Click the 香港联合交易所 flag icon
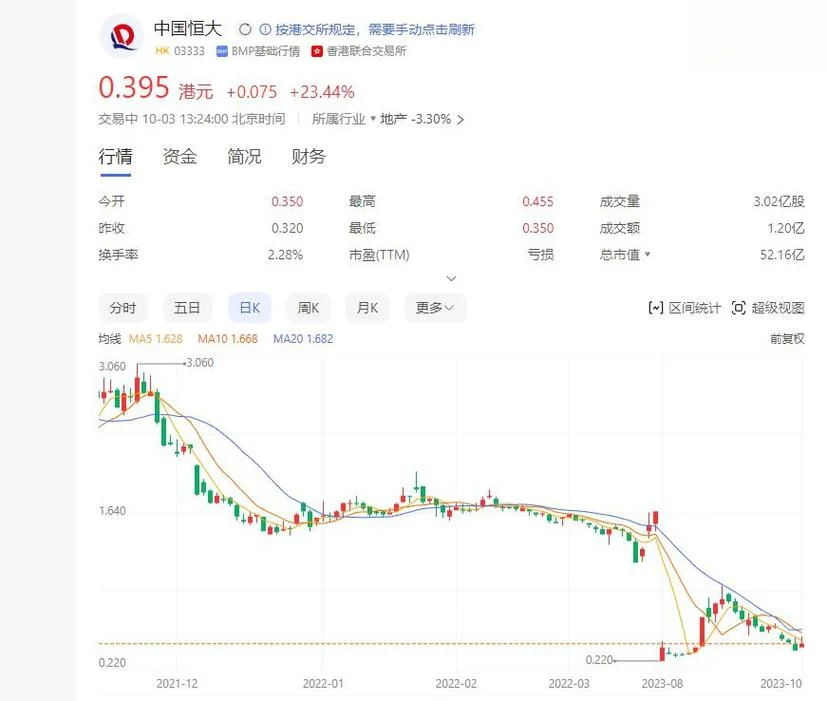827x701 pixels. pos(316,51)
